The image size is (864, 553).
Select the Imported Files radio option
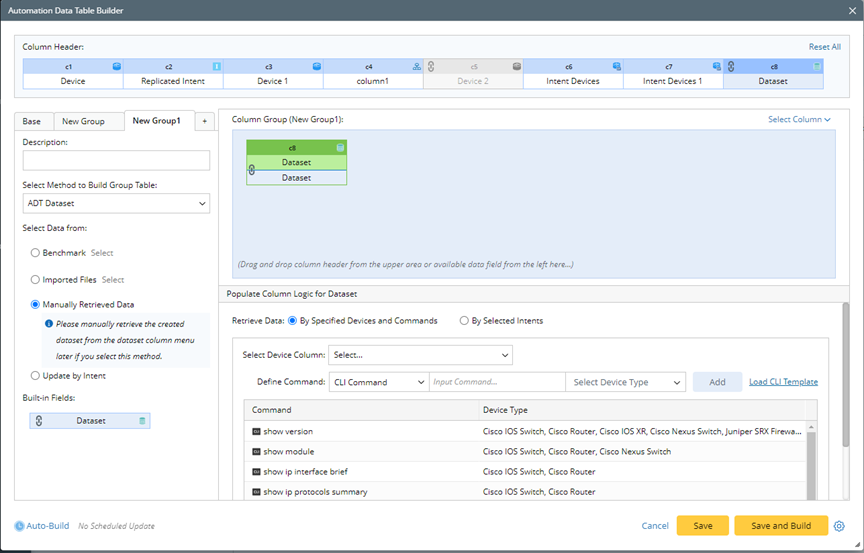coord(36,280)
